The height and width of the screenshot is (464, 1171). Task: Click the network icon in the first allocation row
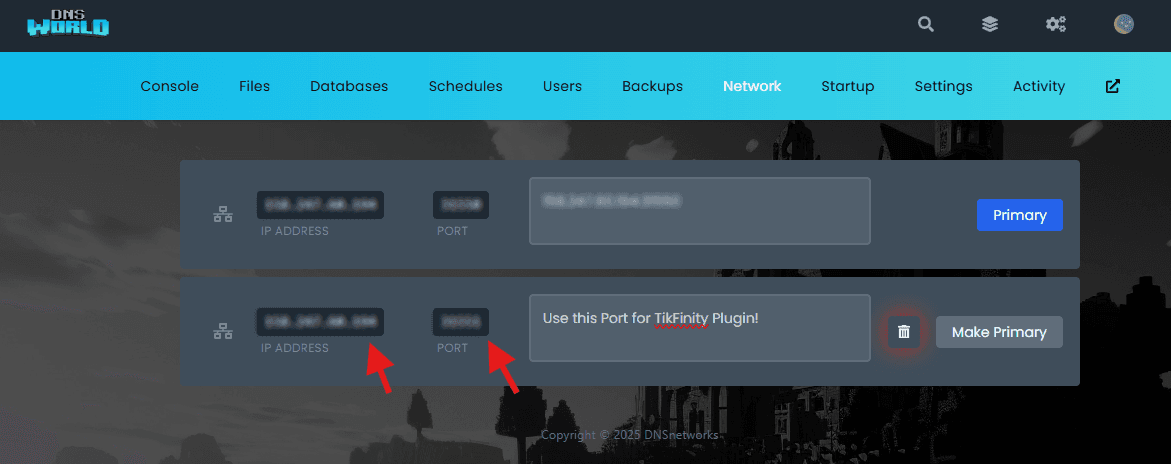pyautogui.click(x=223, y=214)
